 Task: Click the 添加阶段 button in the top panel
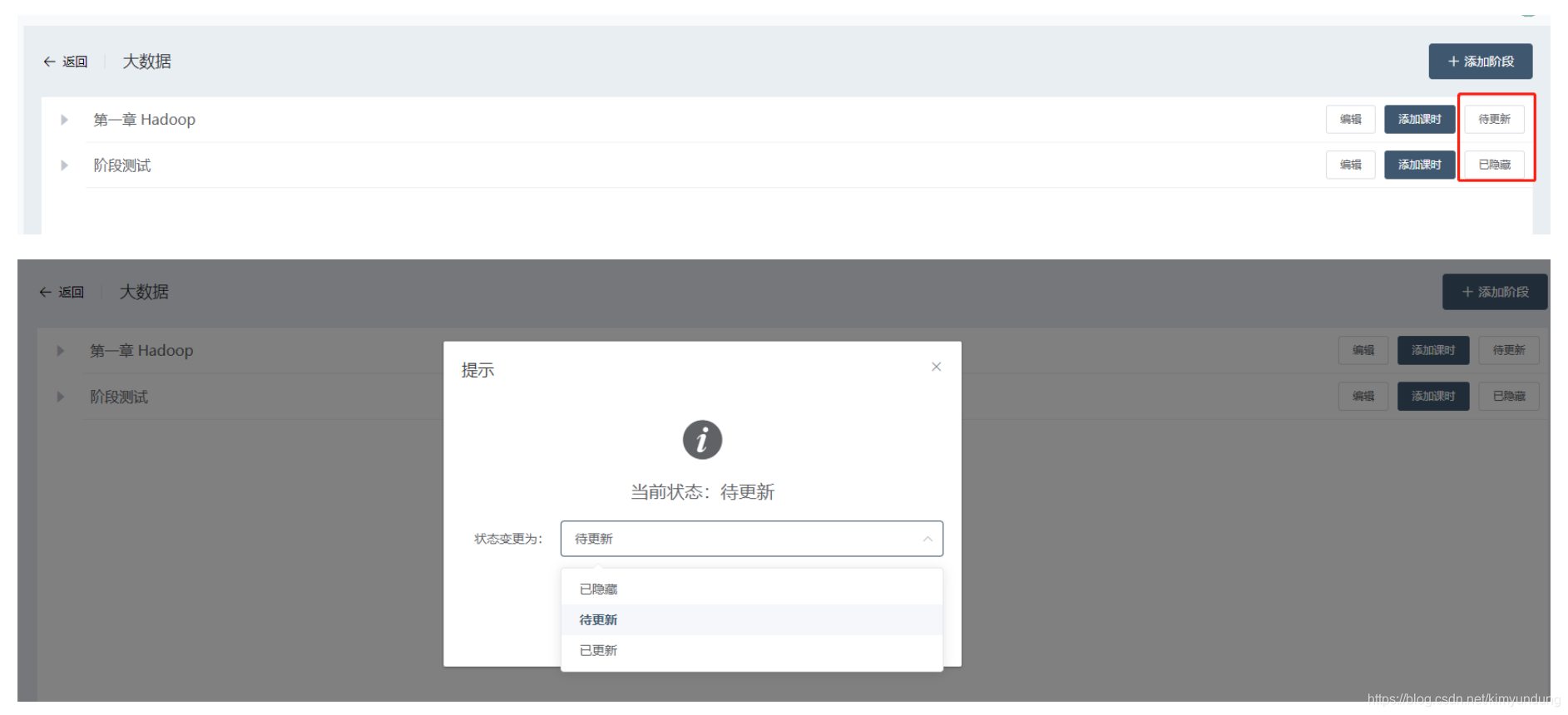click(x=1480, y=62)
